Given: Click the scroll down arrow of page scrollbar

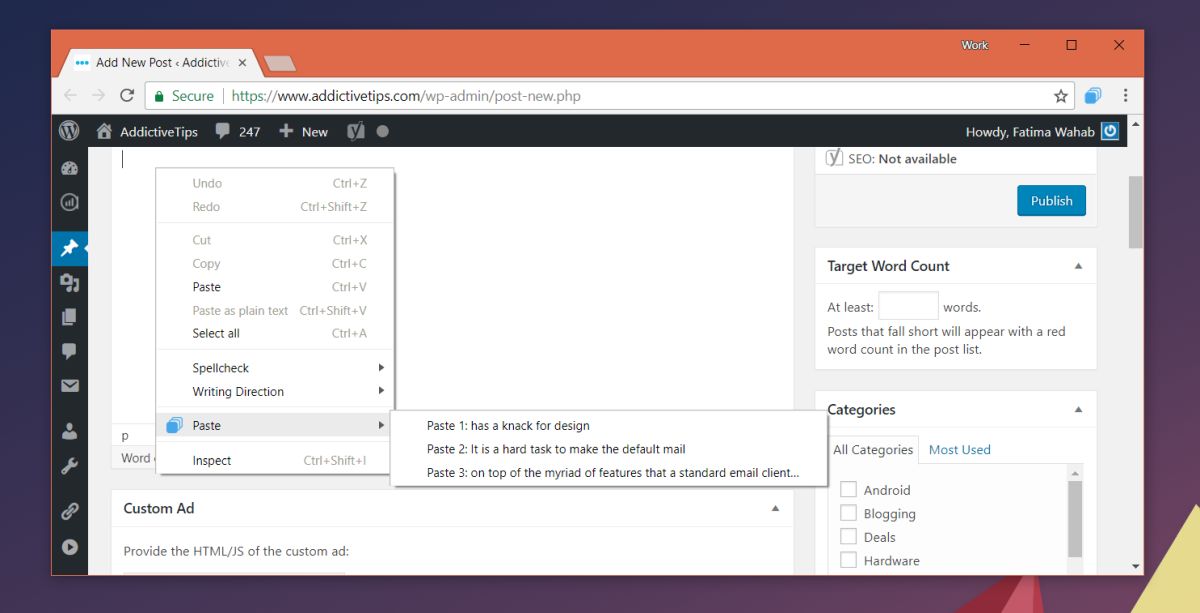Looking at the screenshot, I should tap(1135, 566).
